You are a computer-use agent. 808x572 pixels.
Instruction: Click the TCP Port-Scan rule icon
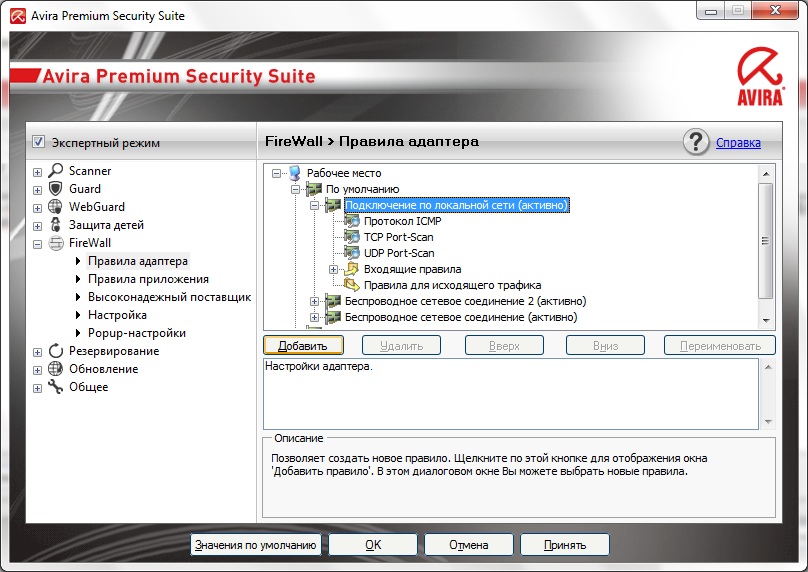point(352,237)
